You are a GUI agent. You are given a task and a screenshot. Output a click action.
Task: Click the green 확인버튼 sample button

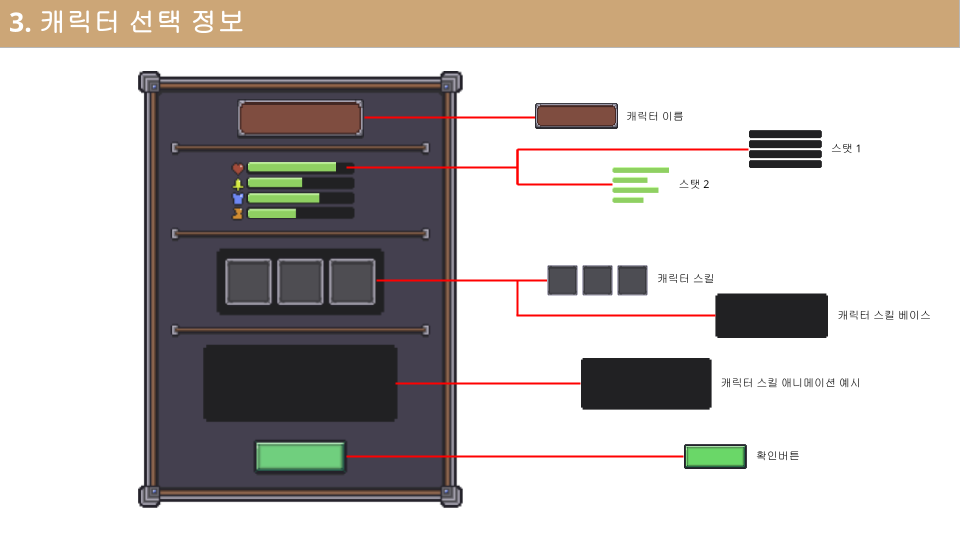(x=715, y=456)
